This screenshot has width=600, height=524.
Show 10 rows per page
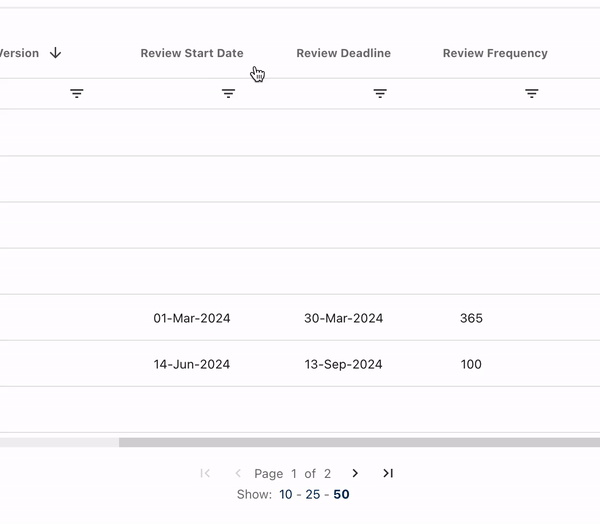pos(286,494)
